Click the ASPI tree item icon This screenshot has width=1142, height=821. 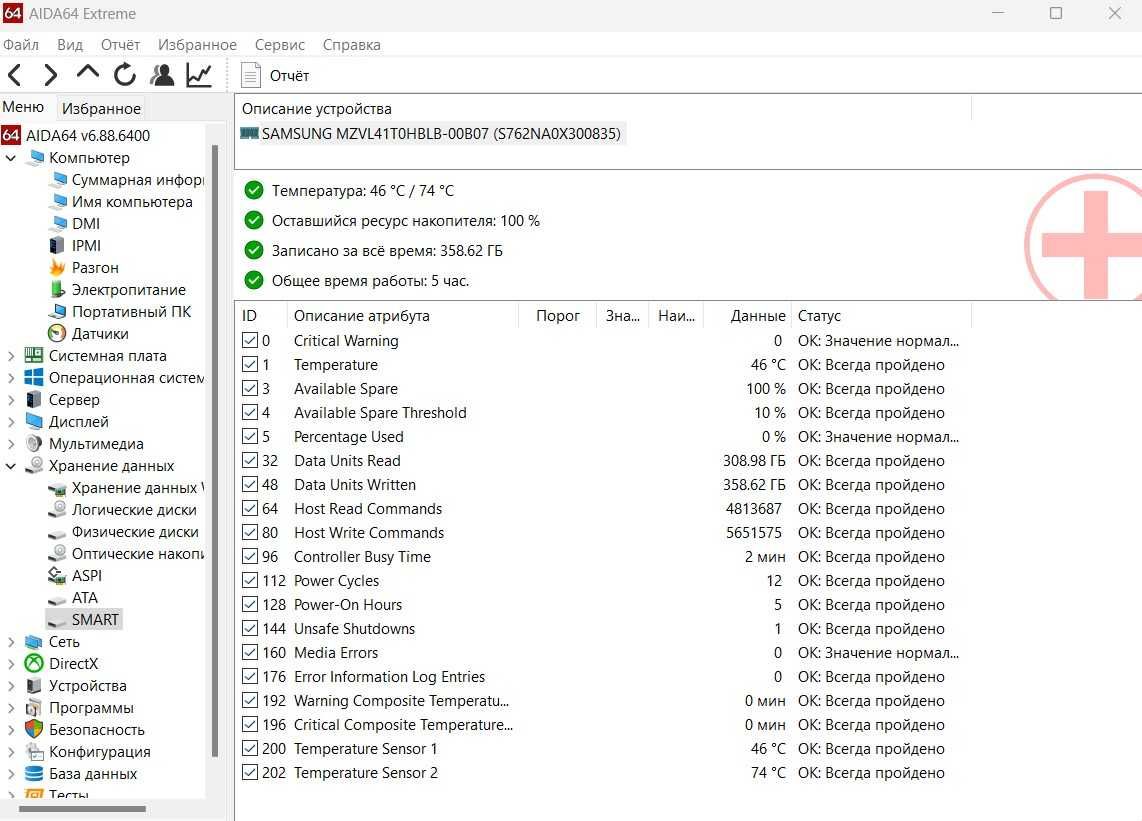click(x=57, y=576)
